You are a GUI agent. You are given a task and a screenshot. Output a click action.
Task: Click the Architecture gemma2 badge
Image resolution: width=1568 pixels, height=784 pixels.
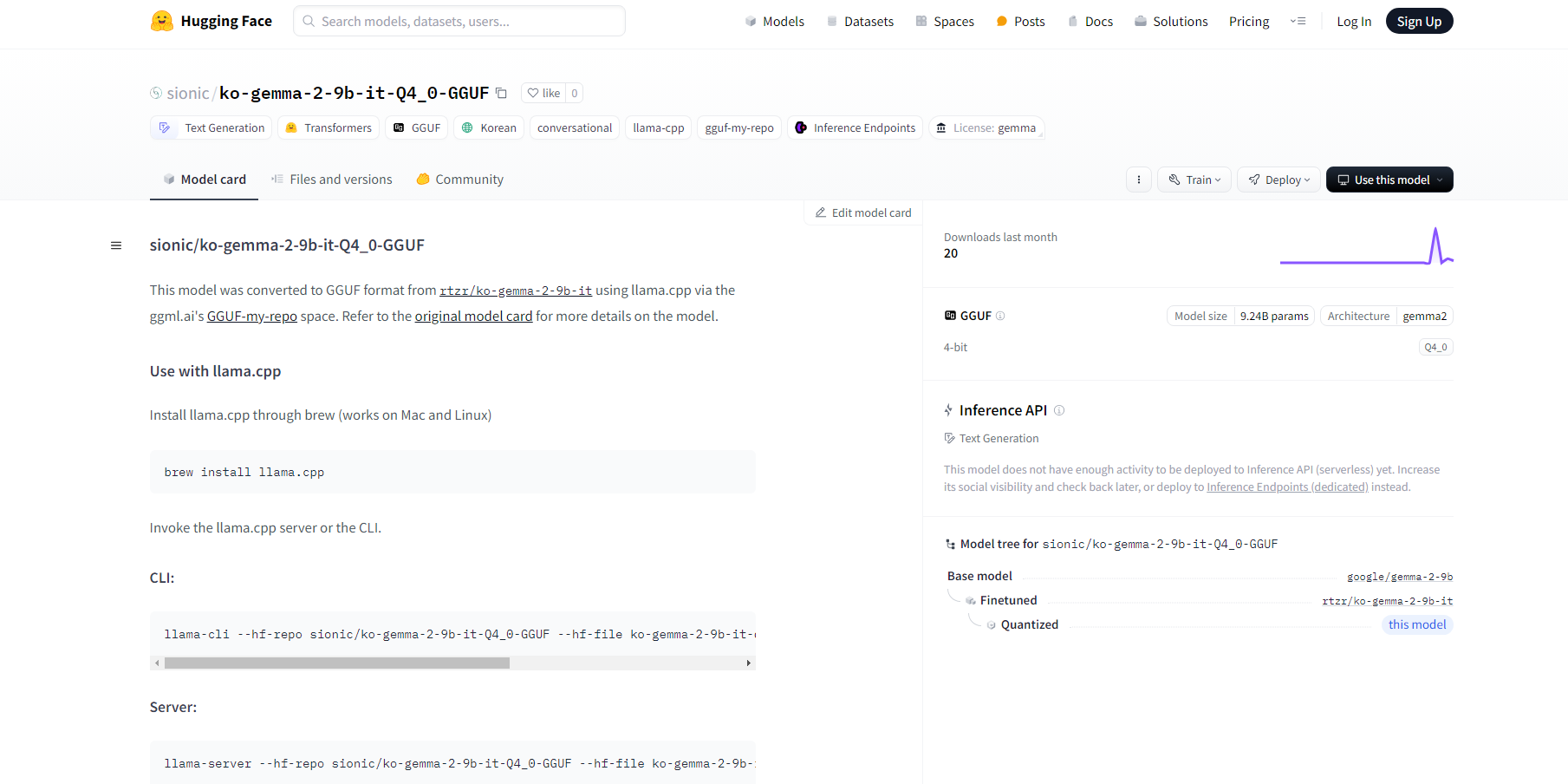pyautogui.click(x=1387, y=316)
